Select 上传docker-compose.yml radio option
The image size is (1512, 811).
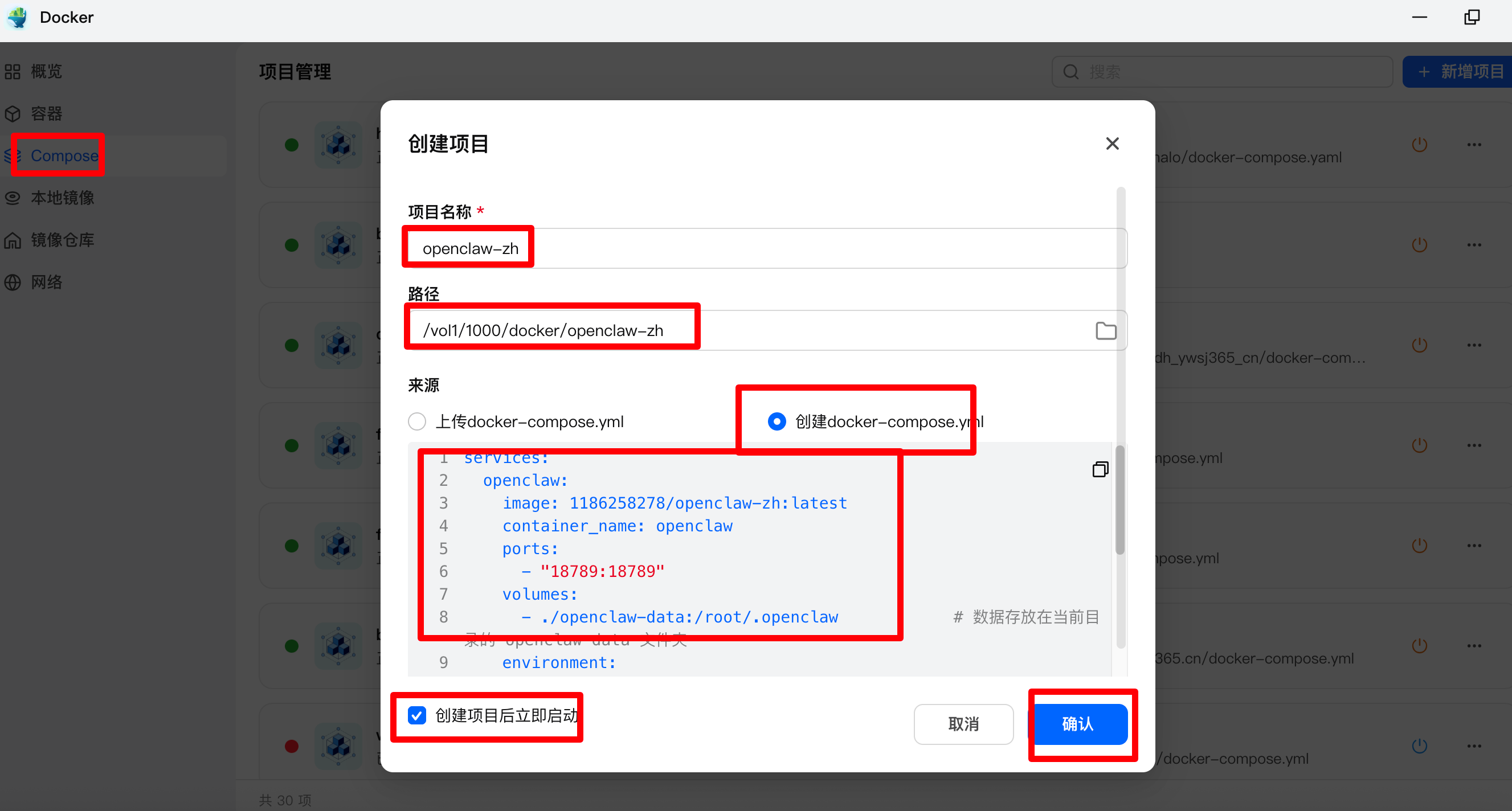click(x=416, y=421)
